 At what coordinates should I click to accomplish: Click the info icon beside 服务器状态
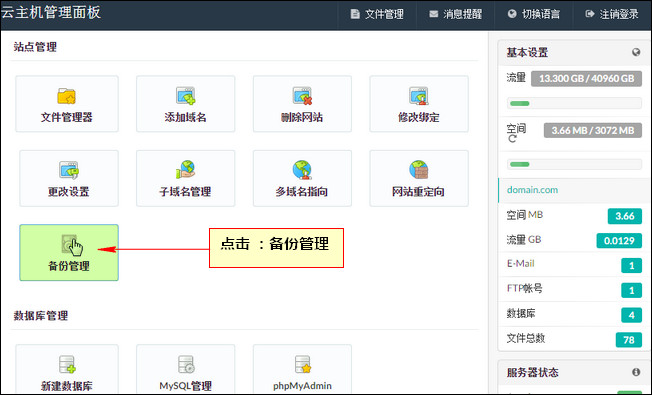(x=636, y=372)
